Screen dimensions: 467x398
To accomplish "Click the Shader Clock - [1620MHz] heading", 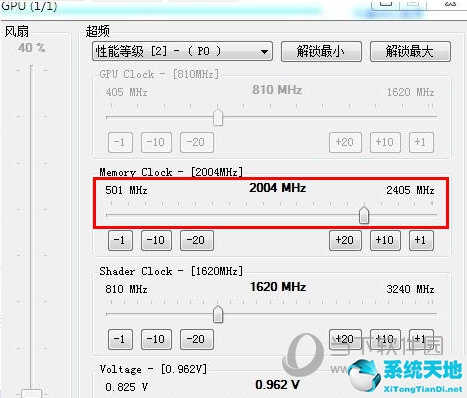I will pyautogui.click(x=171, y=271).
